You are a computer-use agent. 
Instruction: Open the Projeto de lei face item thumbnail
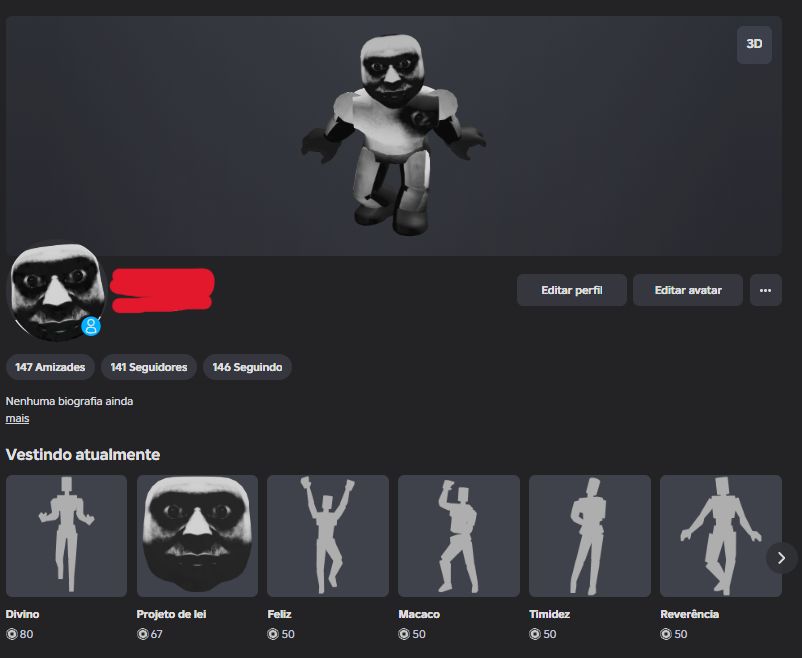point(197,536)
